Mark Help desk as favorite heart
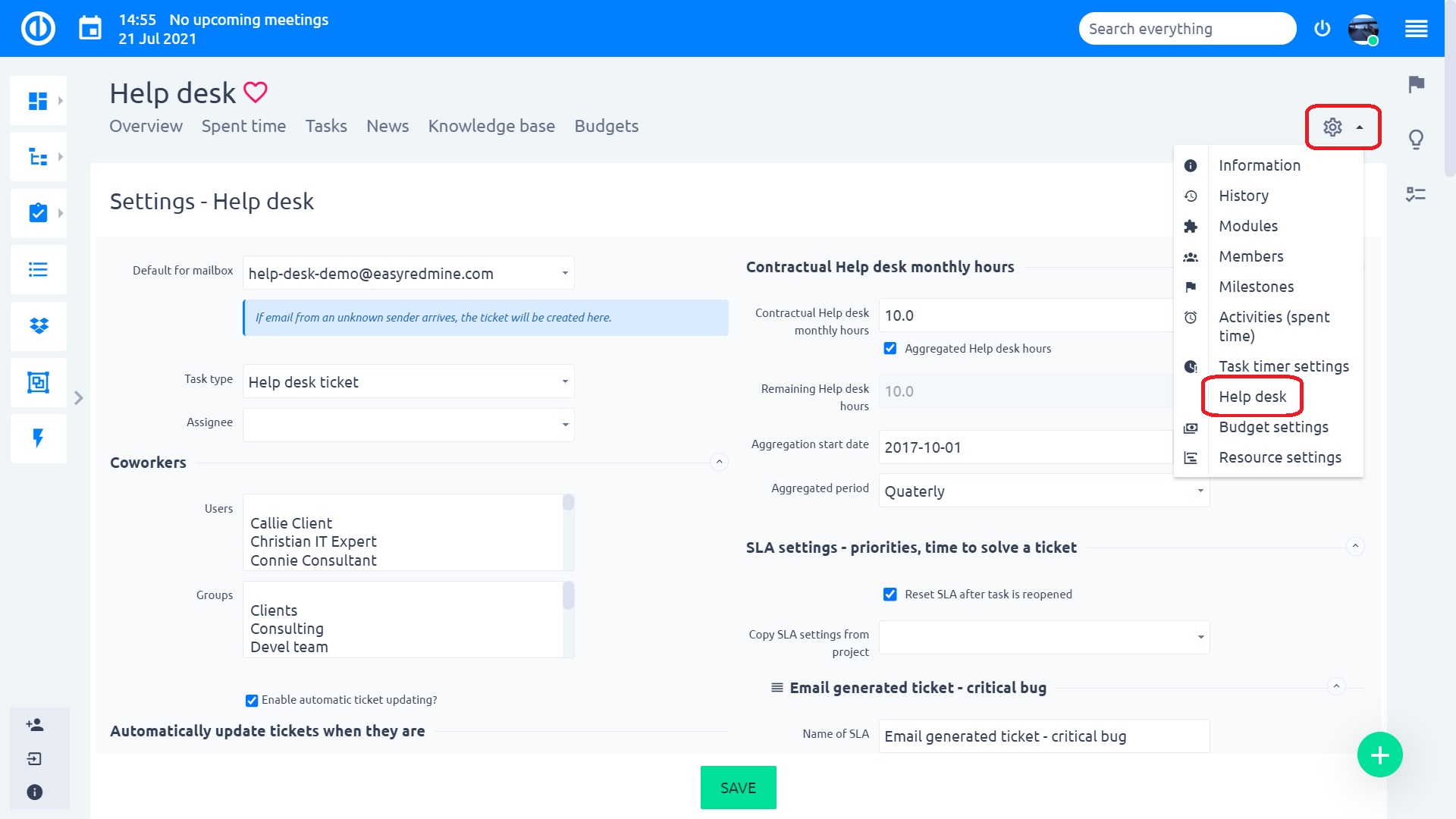Screen dimensions: 1456x819 pyautogui.click(x=256, y=93)
